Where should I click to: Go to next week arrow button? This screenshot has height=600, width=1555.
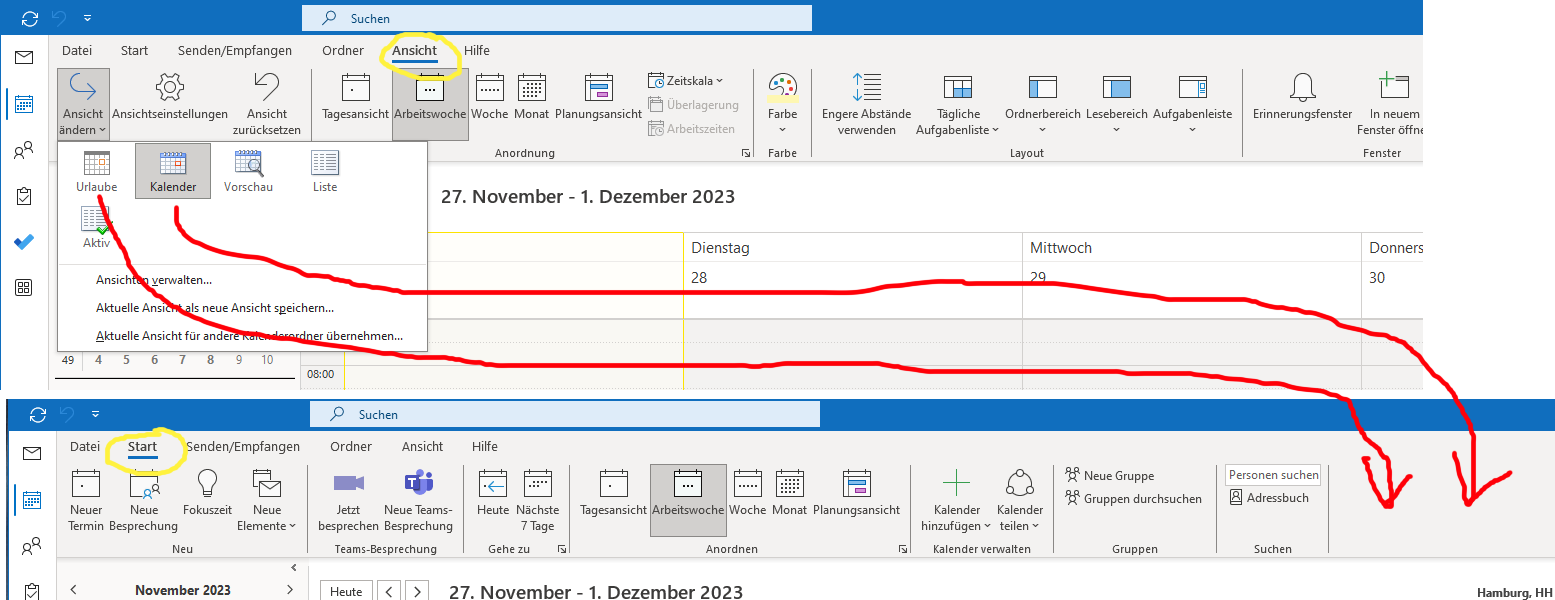click(418, 591)
